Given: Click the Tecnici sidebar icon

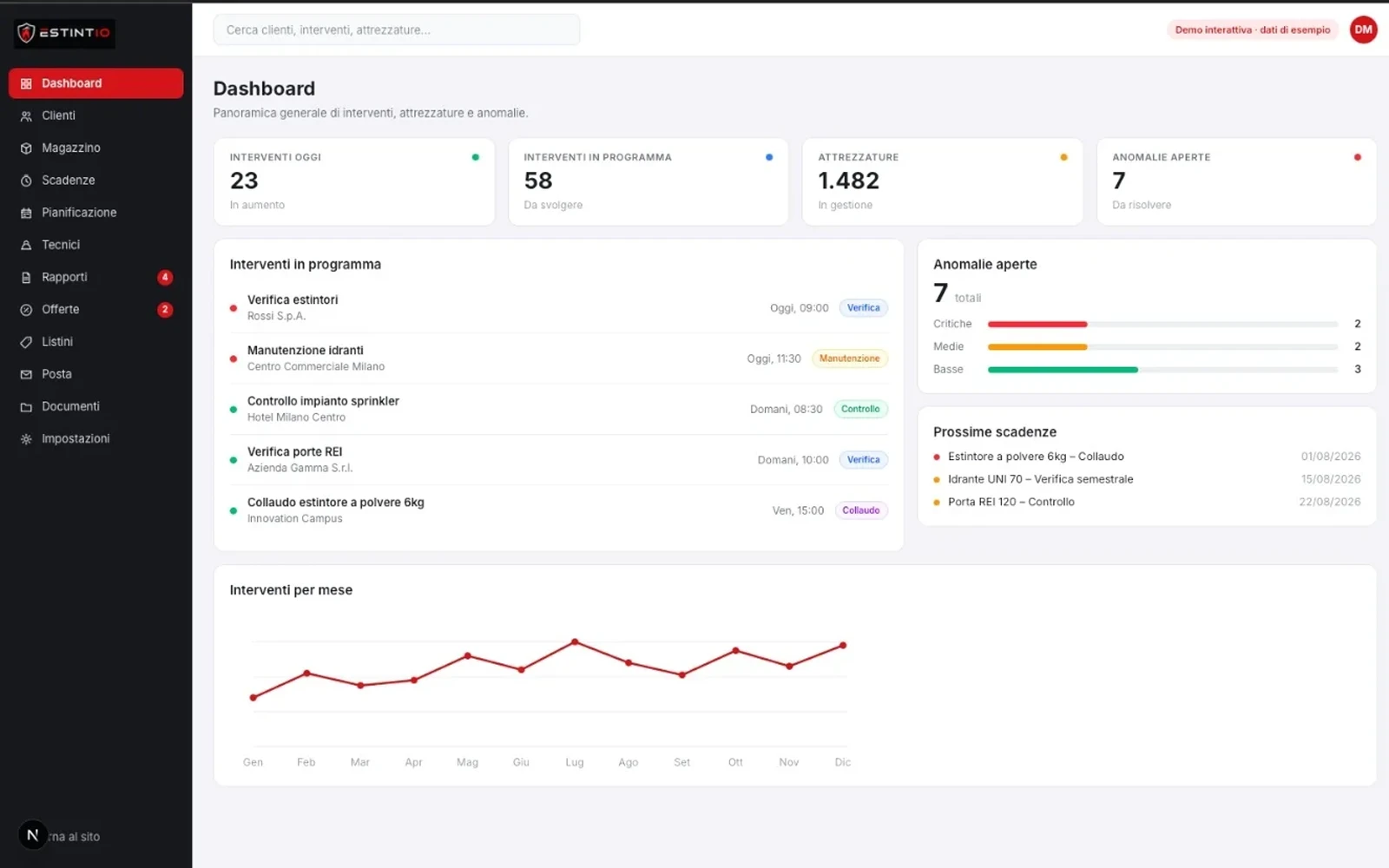Looking at the screenshot, I should pos(26,245).
